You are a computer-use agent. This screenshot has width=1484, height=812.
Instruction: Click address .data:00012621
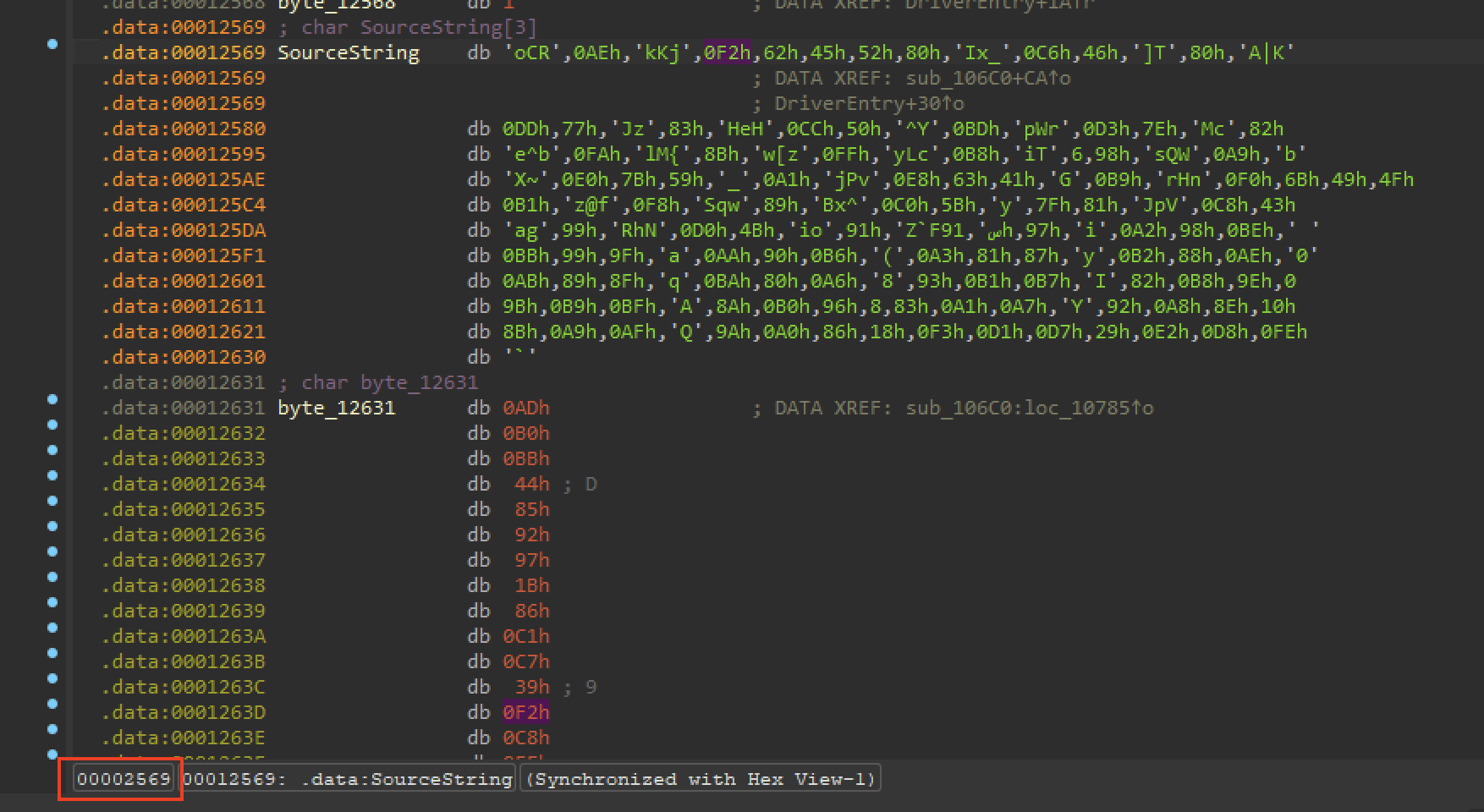pos(184,332)
